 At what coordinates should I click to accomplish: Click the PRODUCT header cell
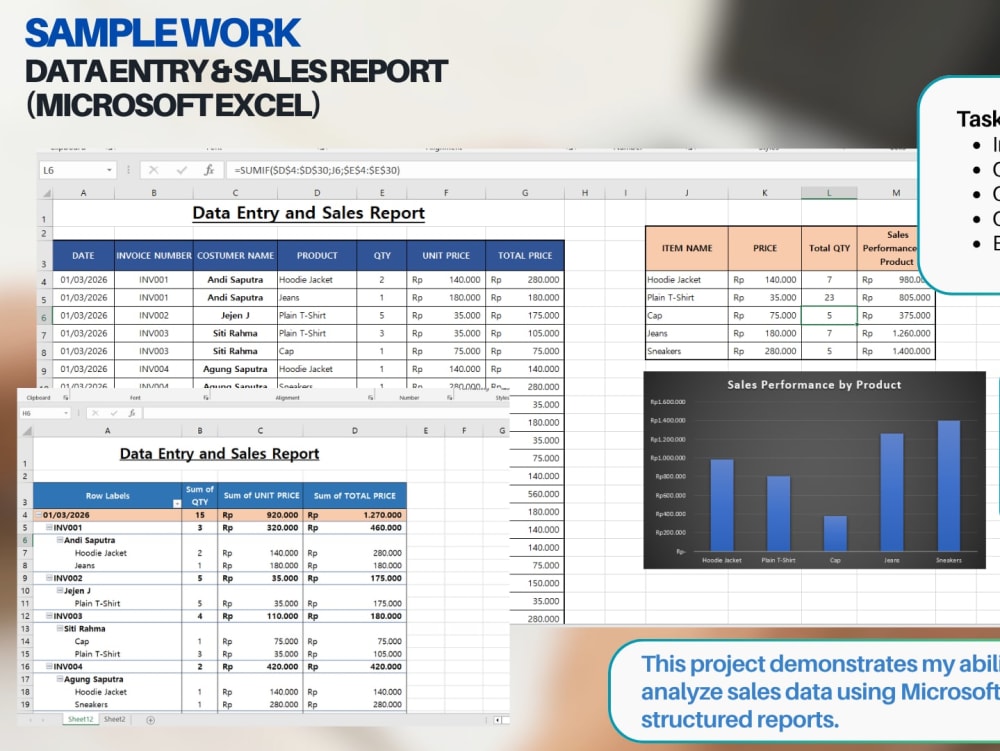(317, 256)
